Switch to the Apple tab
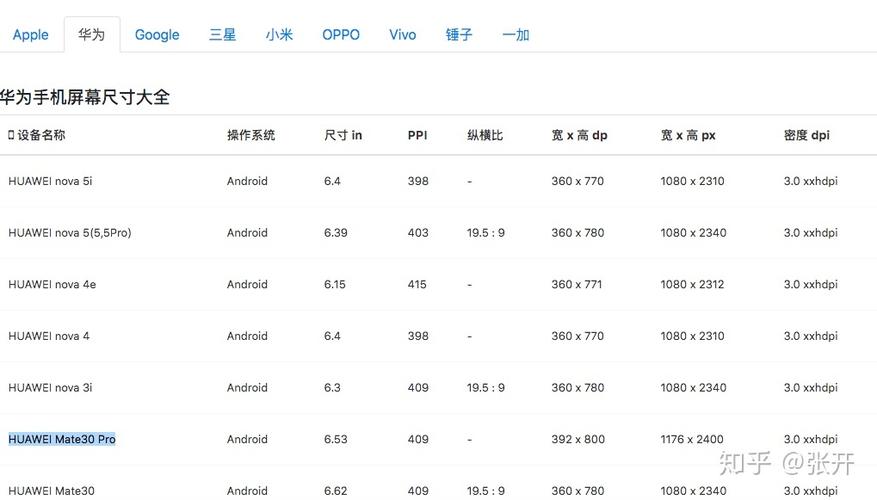877x500 pixels. [x=31, y=35]
